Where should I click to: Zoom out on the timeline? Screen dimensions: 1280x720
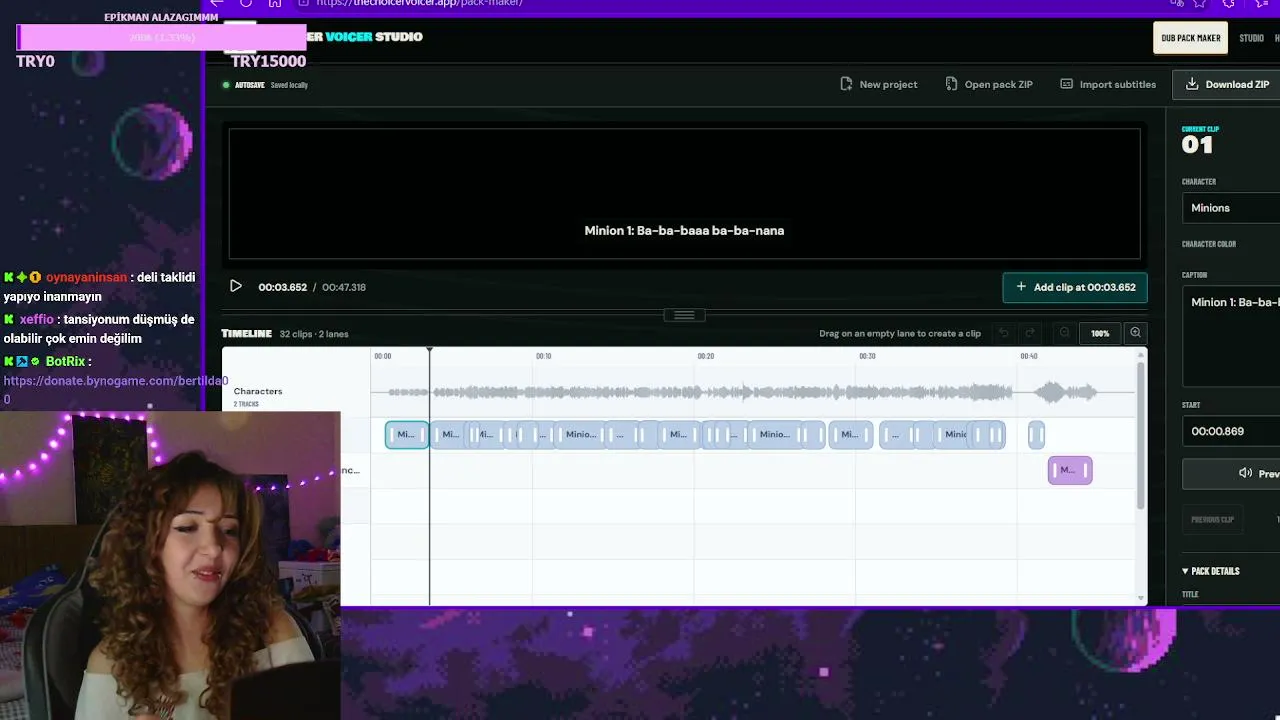1065,333
